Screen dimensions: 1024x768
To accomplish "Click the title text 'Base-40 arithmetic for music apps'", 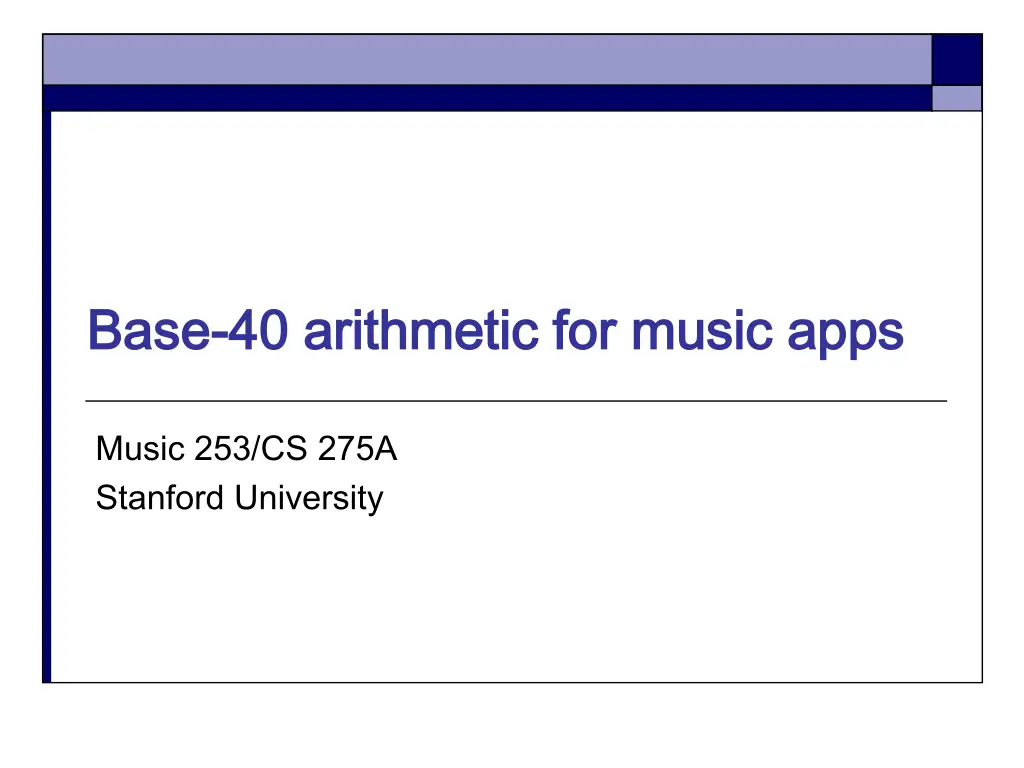I will click(x=495, y=332).
